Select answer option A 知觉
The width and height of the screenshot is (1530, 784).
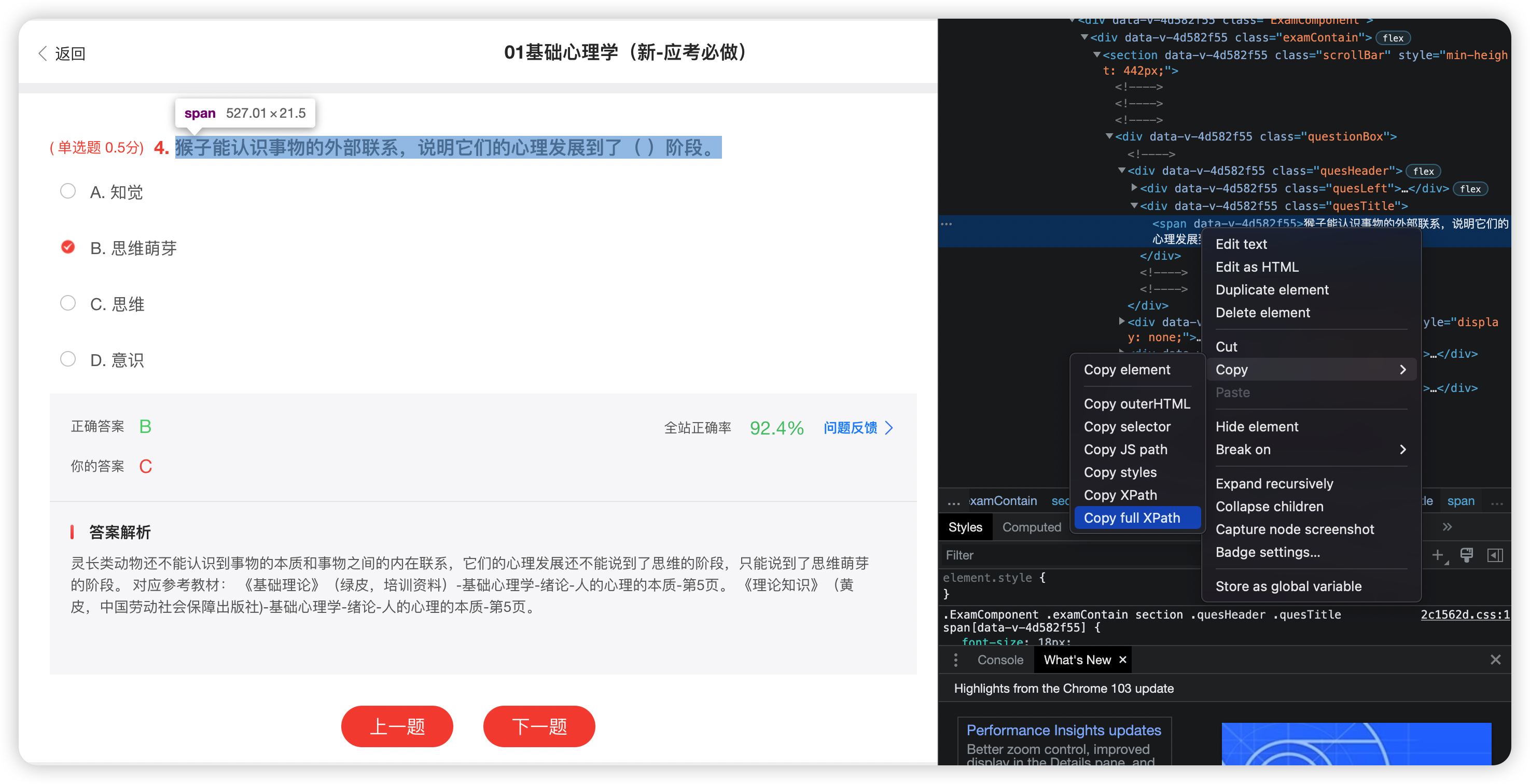(68, 191)
